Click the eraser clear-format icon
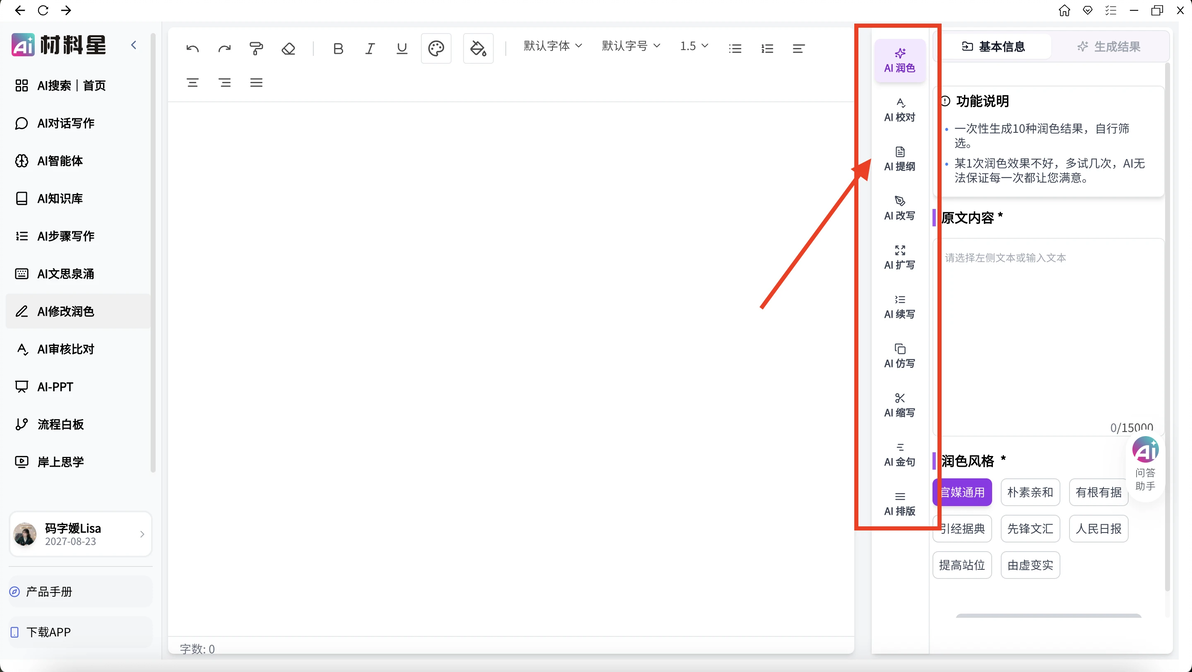Image resolution: width=1192 pixels, height=672 pixels. point(288,49)
